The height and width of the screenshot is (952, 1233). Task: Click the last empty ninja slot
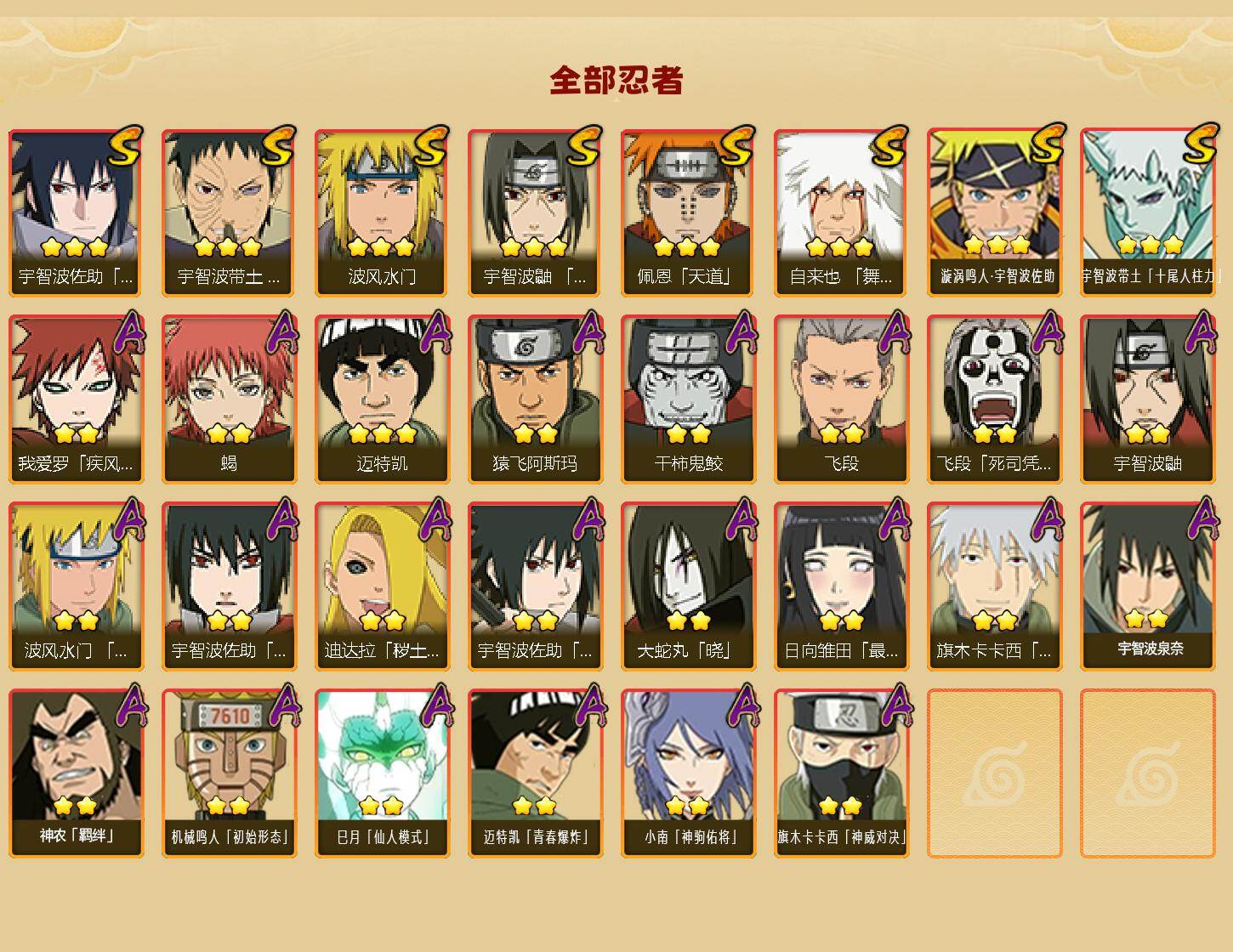(x=1147, y=773)
